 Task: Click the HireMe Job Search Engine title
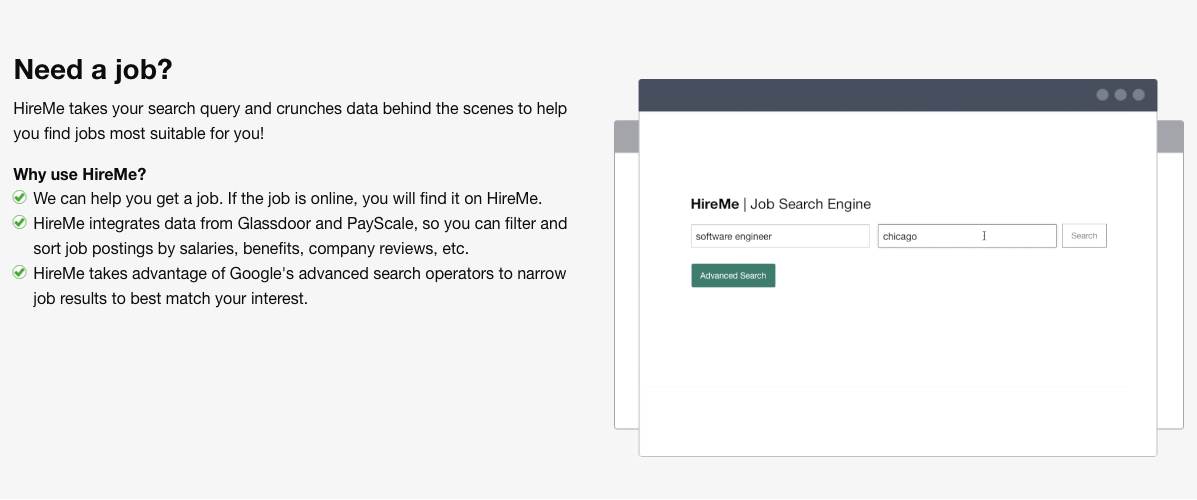pos(780,204)
